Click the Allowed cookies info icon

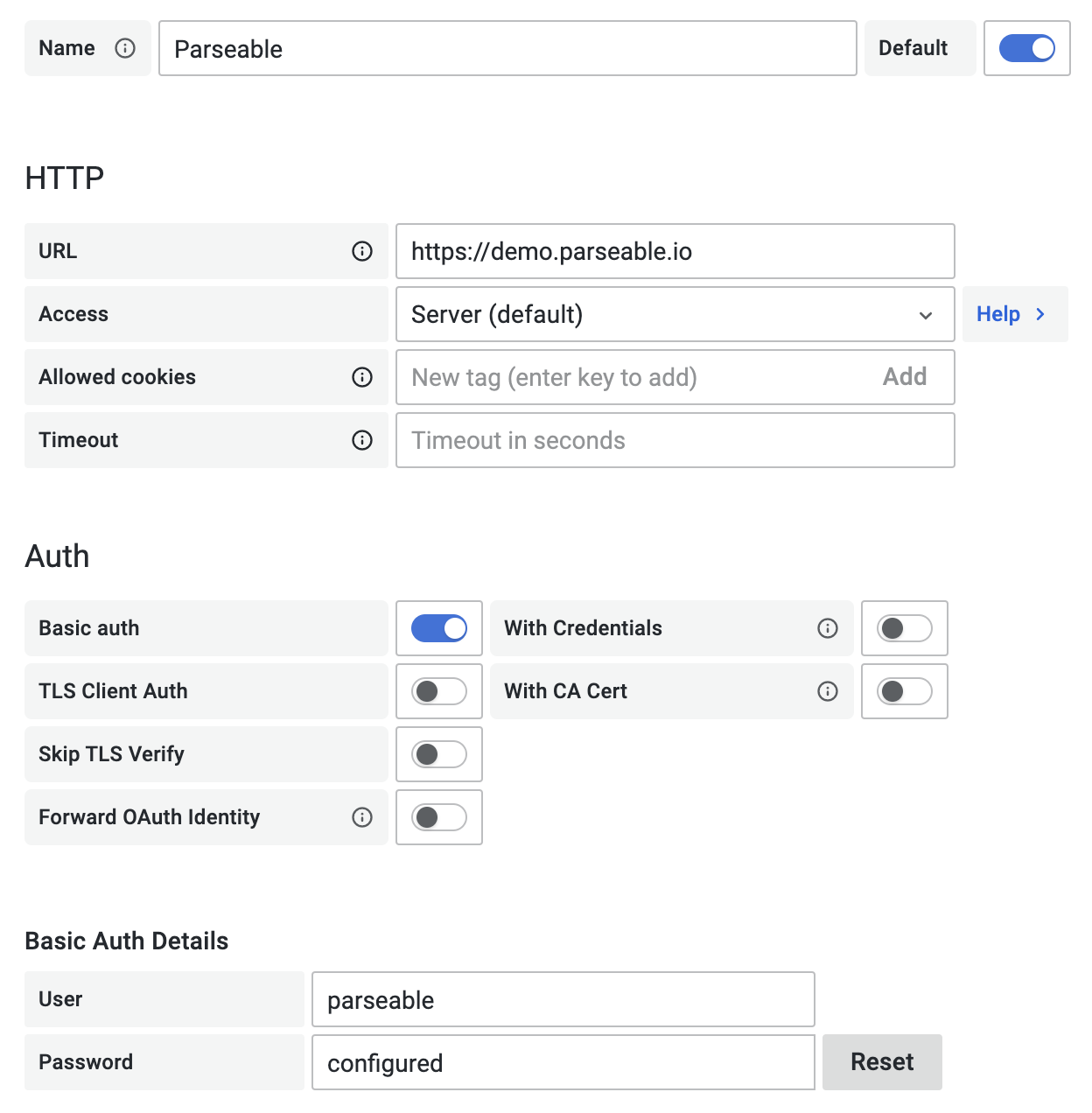(362, 377)
